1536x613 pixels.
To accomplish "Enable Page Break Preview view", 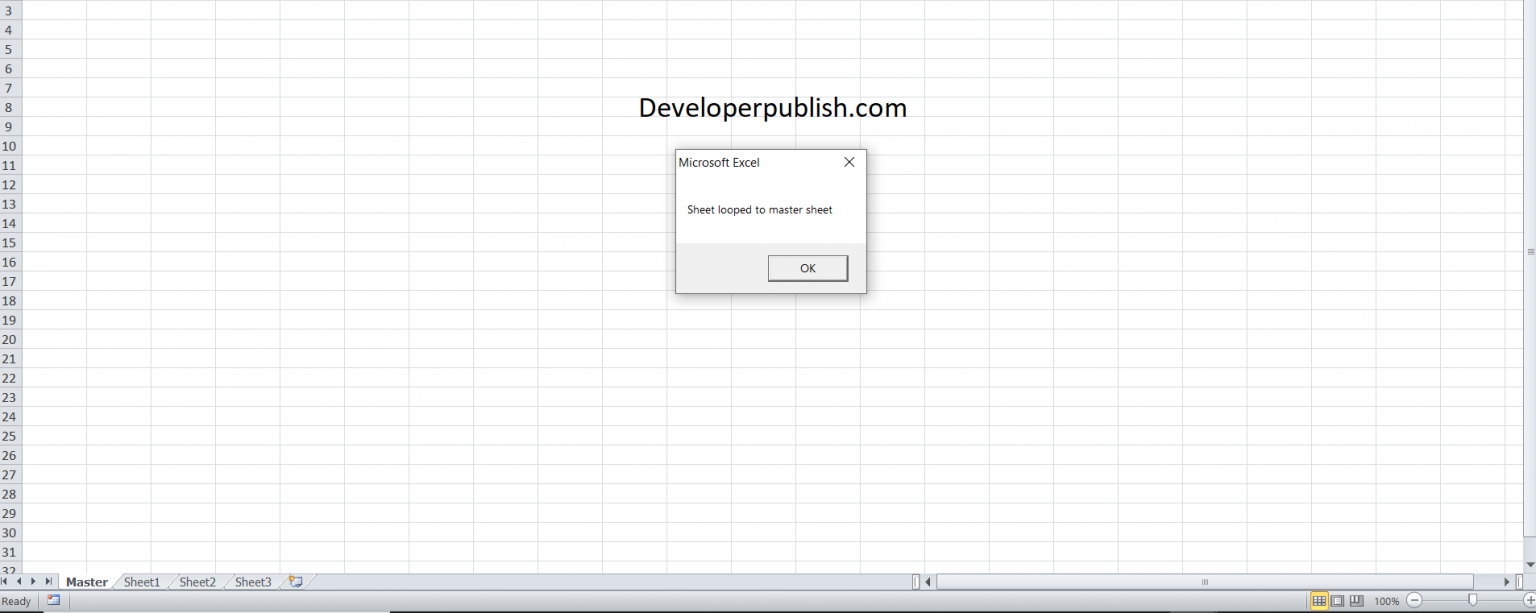I will point(1356,601).
